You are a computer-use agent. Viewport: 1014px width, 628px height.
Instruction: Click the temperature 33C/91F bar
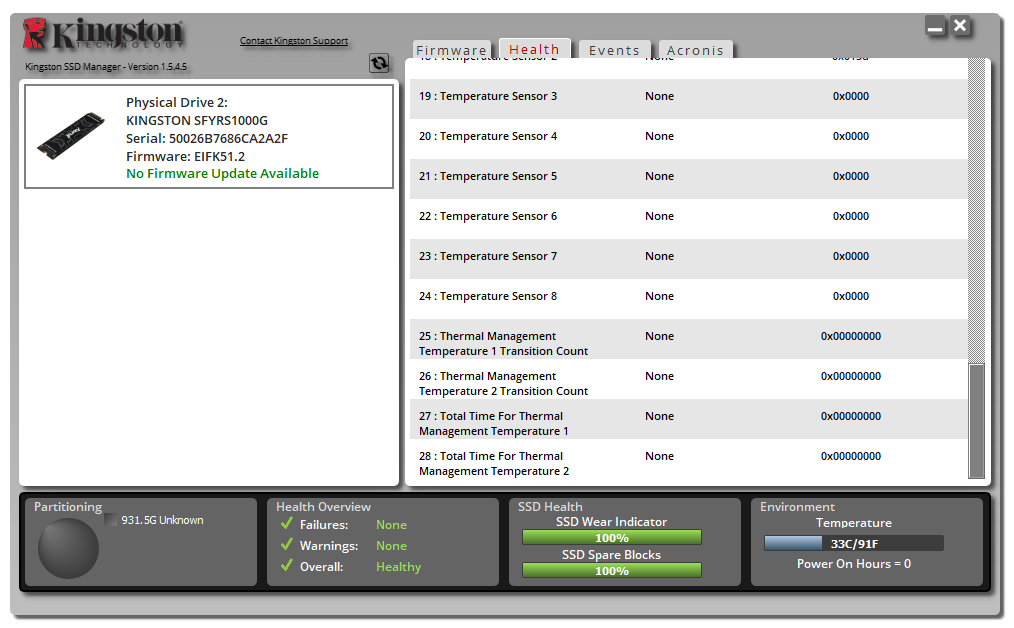coord(854,543)
